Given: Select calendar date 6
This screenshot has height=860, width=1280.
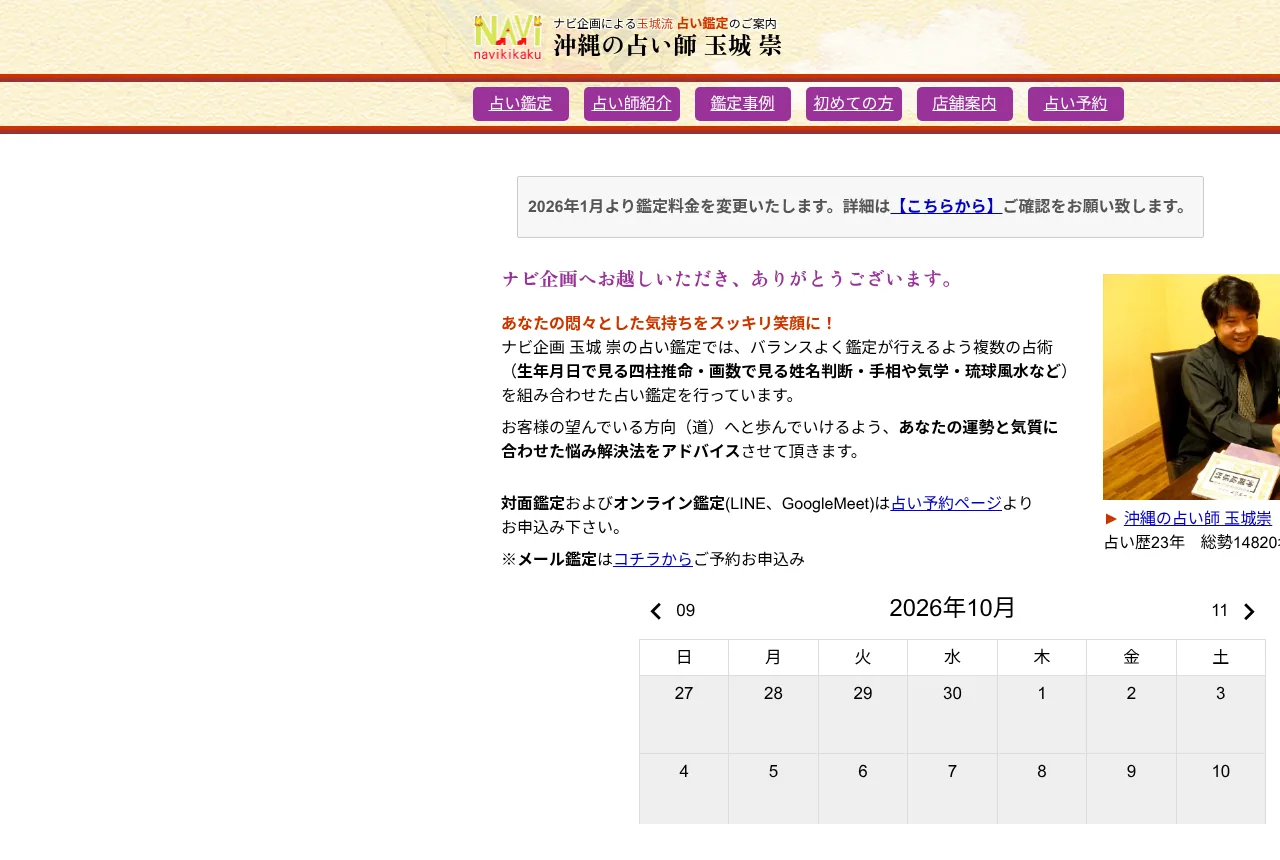Looking at the screenshot, I should tap(863, 789).
